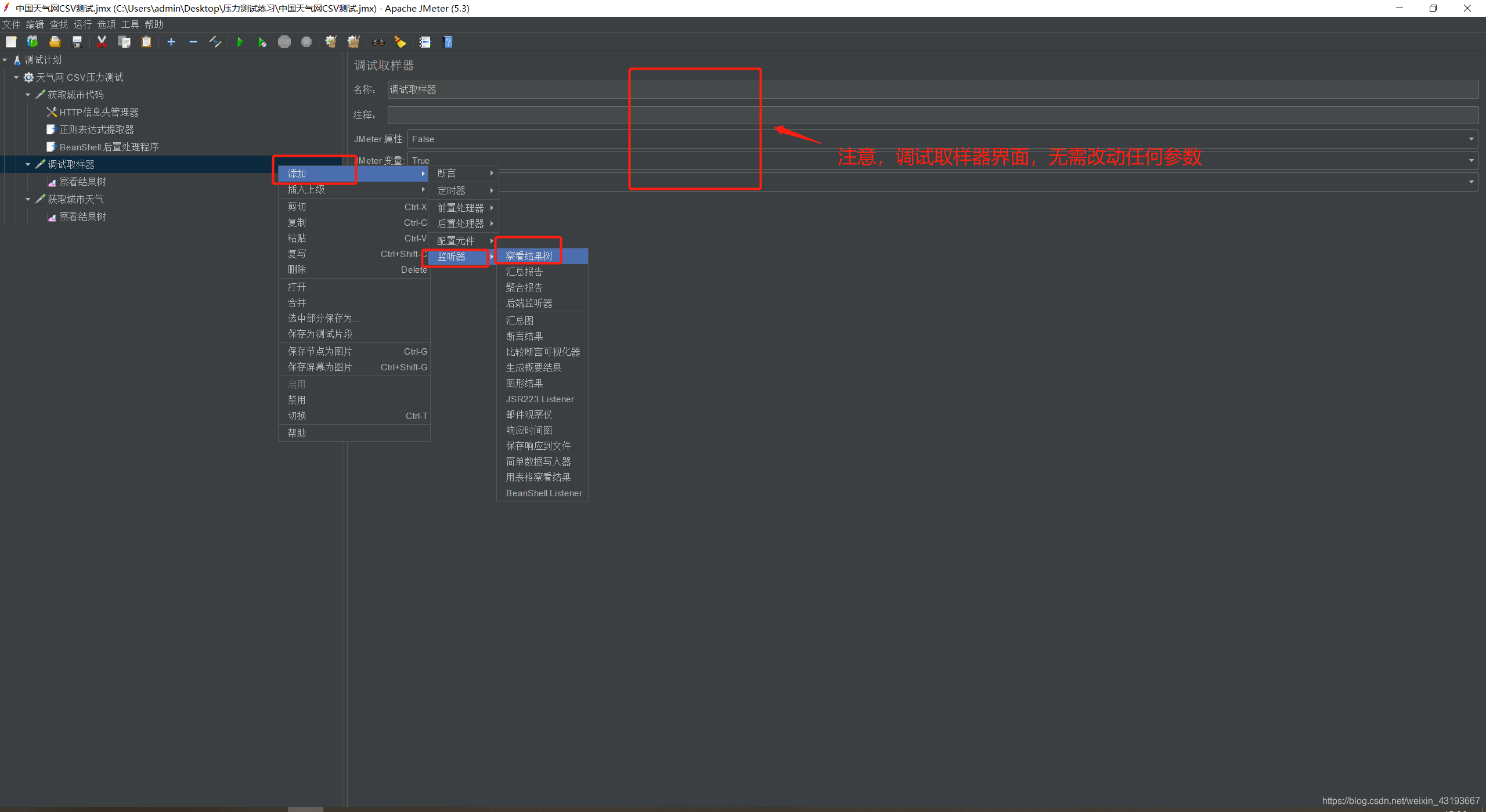Select BeanShell 后置处理程序 tree item
Screen dimensions: 1486x812
(109, 147)
